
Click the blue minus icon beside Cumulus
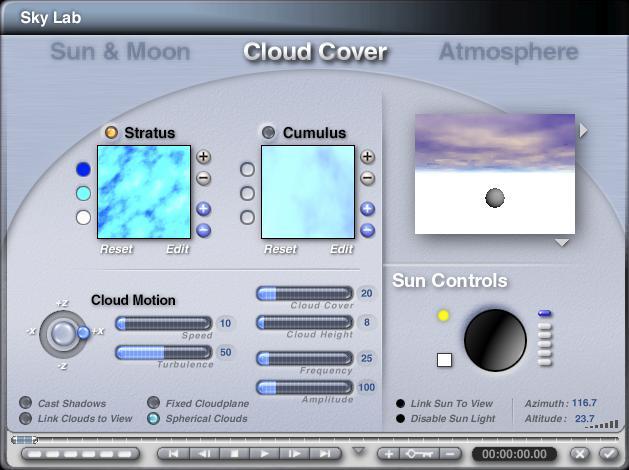[x=367, y=231]
